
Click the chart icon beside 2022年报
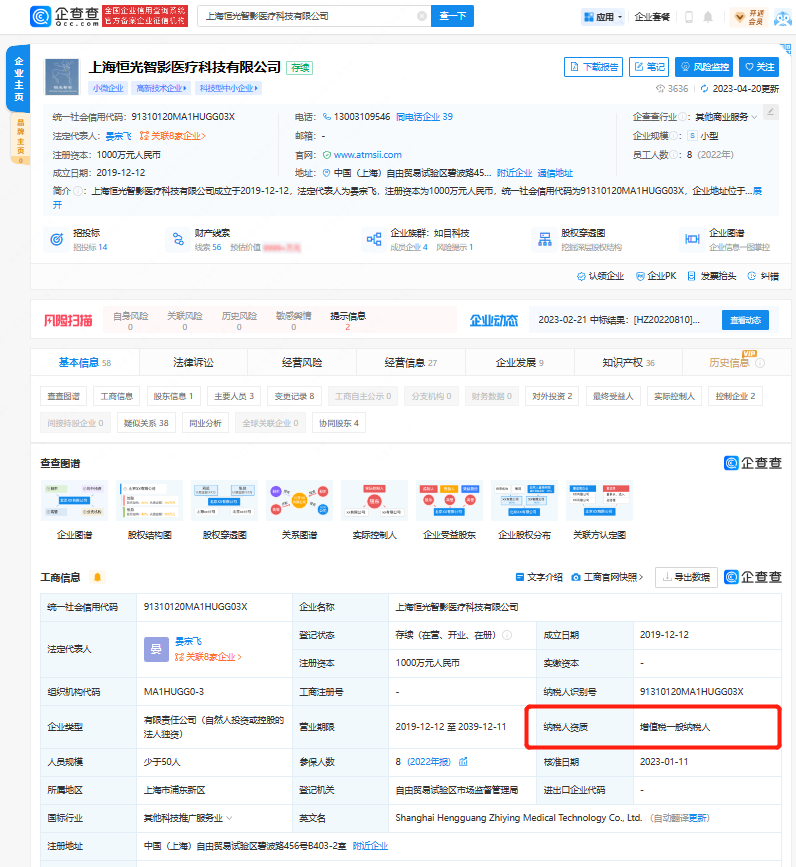(463, 762)
